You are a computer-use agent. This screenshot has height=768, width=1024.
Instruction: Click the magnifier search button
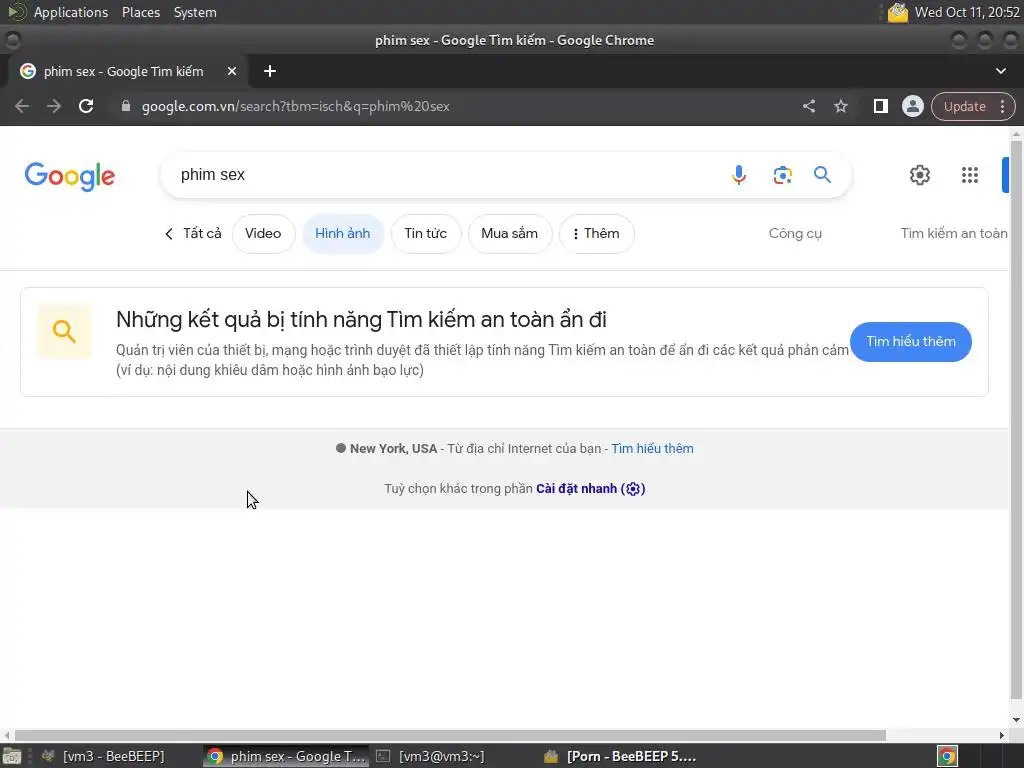(x=822, y=175)
